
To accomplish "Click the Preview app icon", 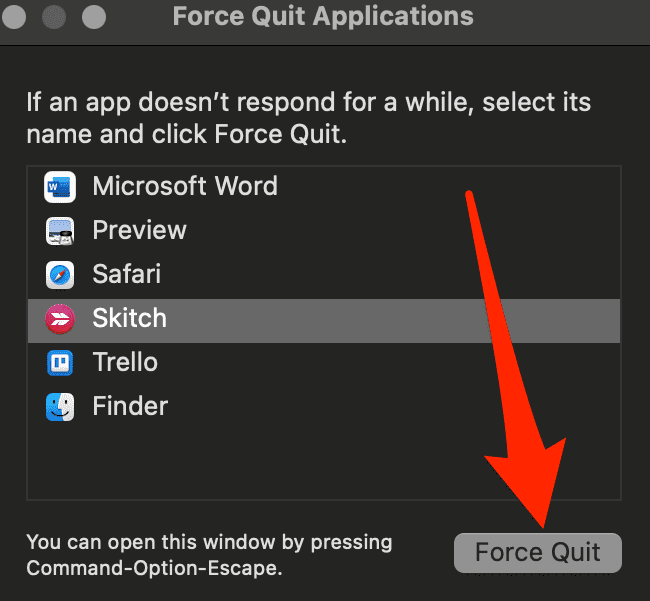I will tap(60, 231).
